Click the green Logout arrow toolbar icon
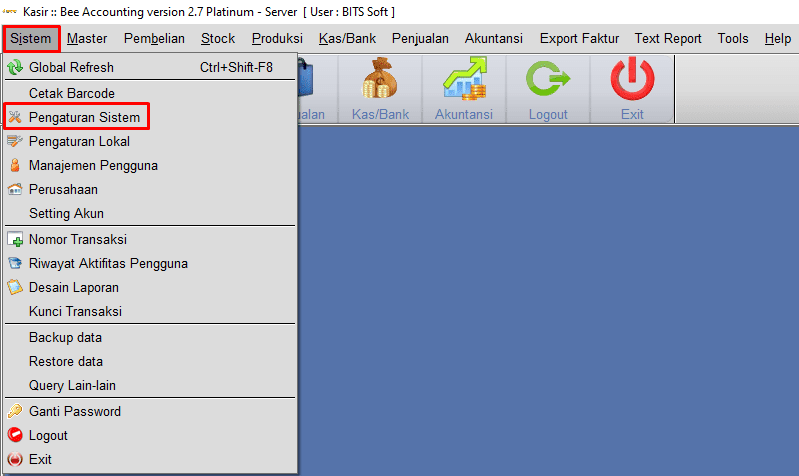This screenshot has height=476, width=799. (x=548, y=78)
